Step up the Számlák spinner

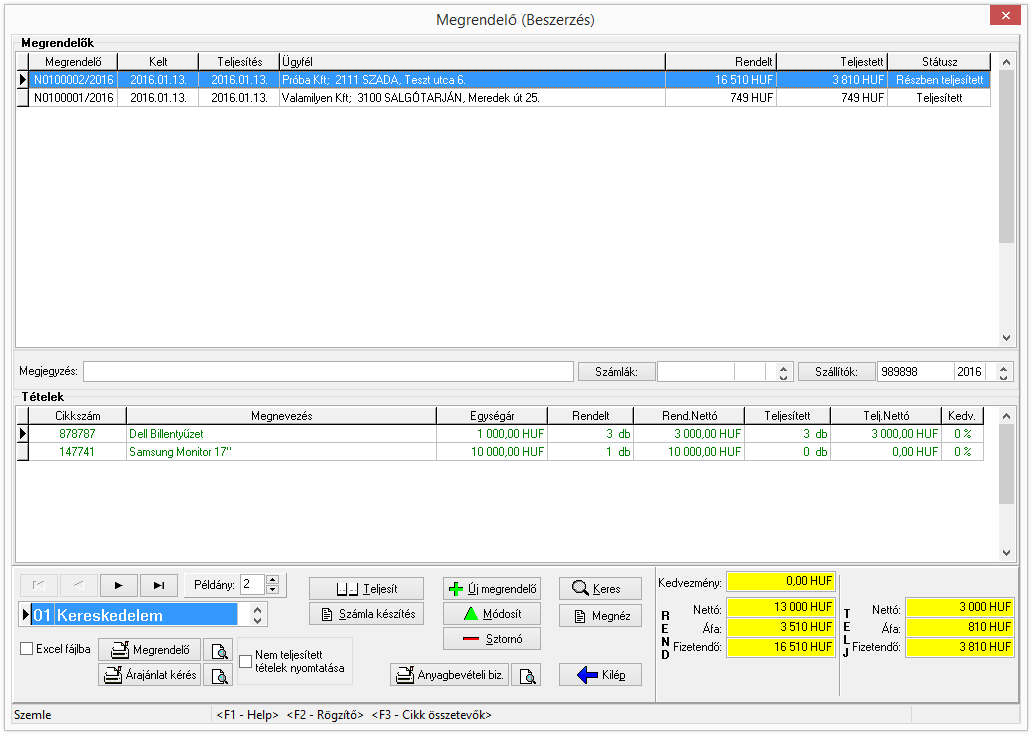coord(784,367)
